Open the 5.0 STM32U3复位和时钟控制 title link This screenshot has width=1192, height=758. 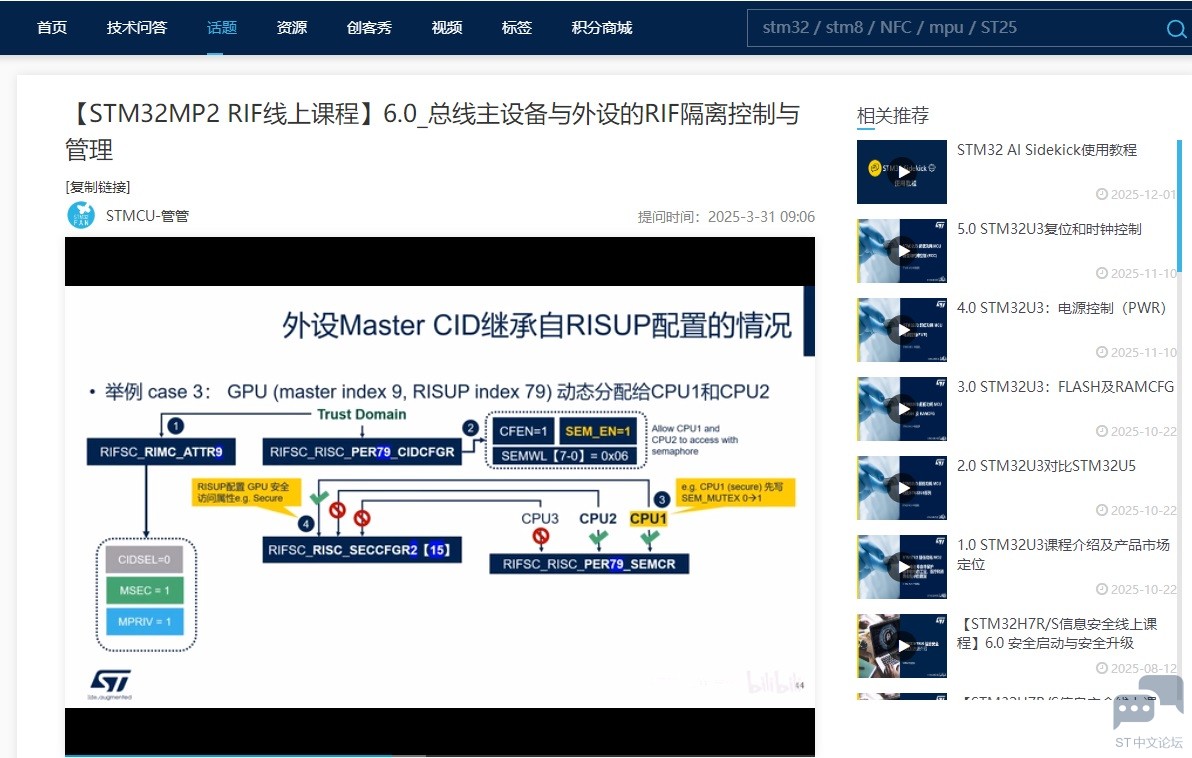(1049, 229)
